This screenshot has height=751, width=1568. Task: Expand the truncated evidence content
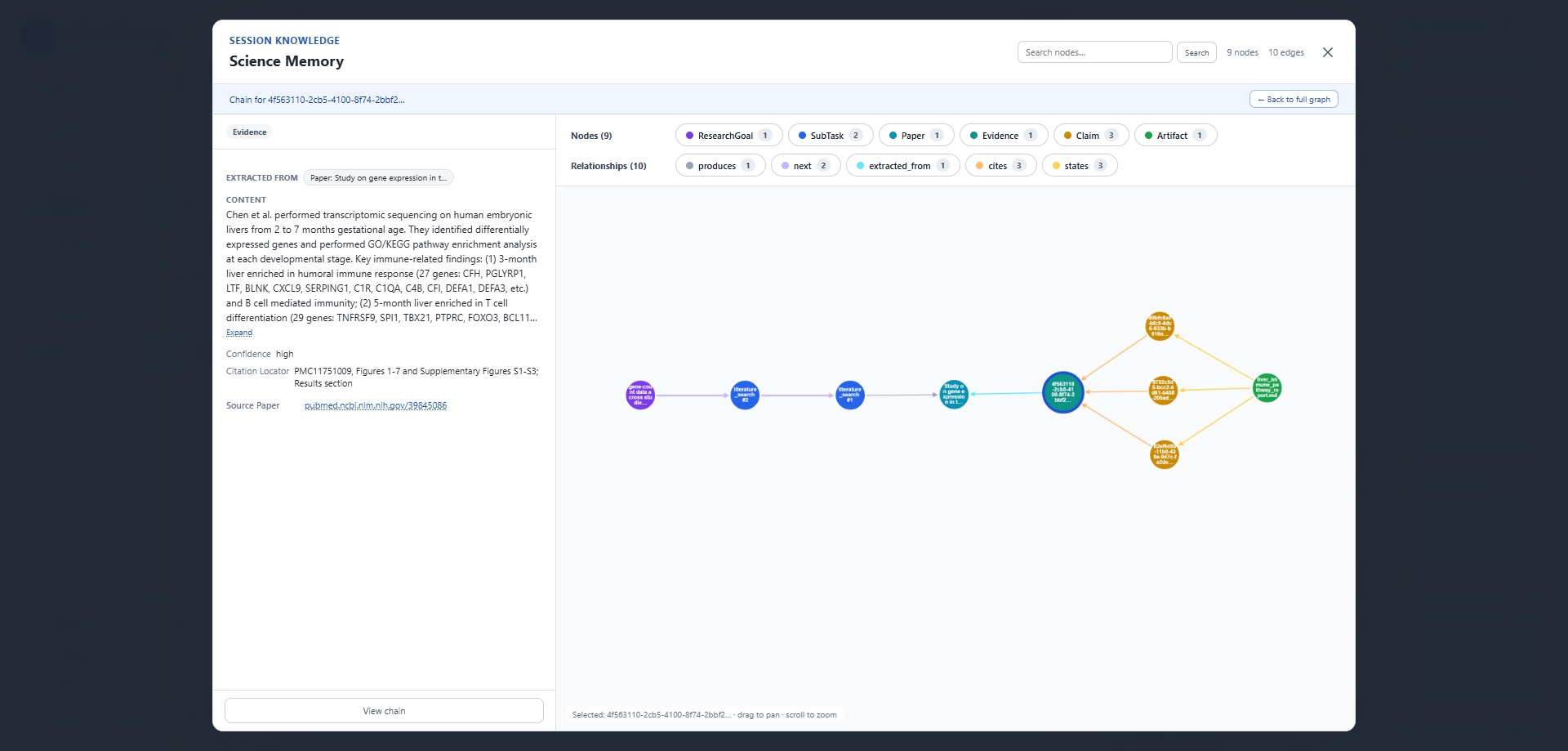[x=239, y=333]
